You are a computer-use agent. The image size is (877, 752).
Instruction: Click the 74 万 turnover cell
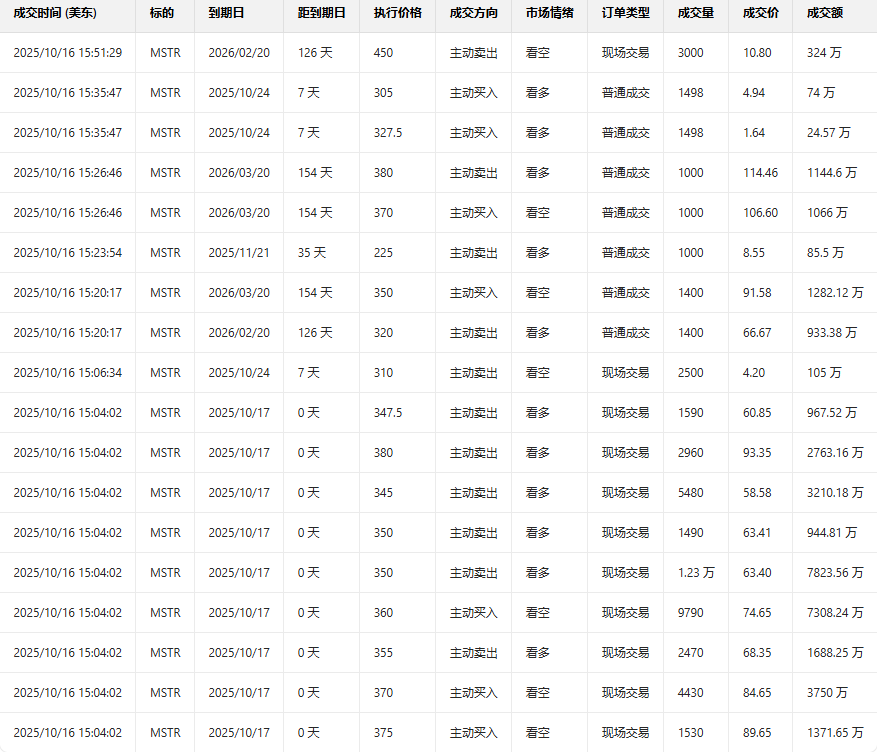pos(821,93)
